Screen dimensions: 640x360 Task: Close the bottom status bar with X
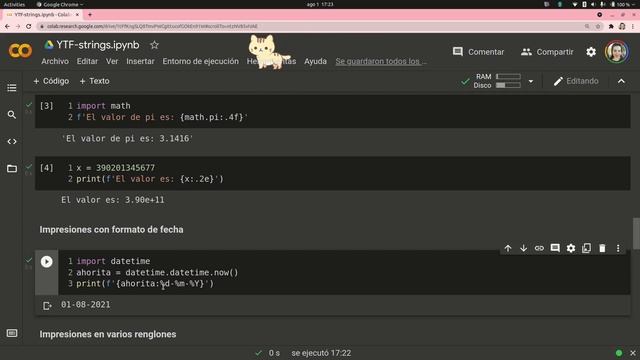(633, 353)
